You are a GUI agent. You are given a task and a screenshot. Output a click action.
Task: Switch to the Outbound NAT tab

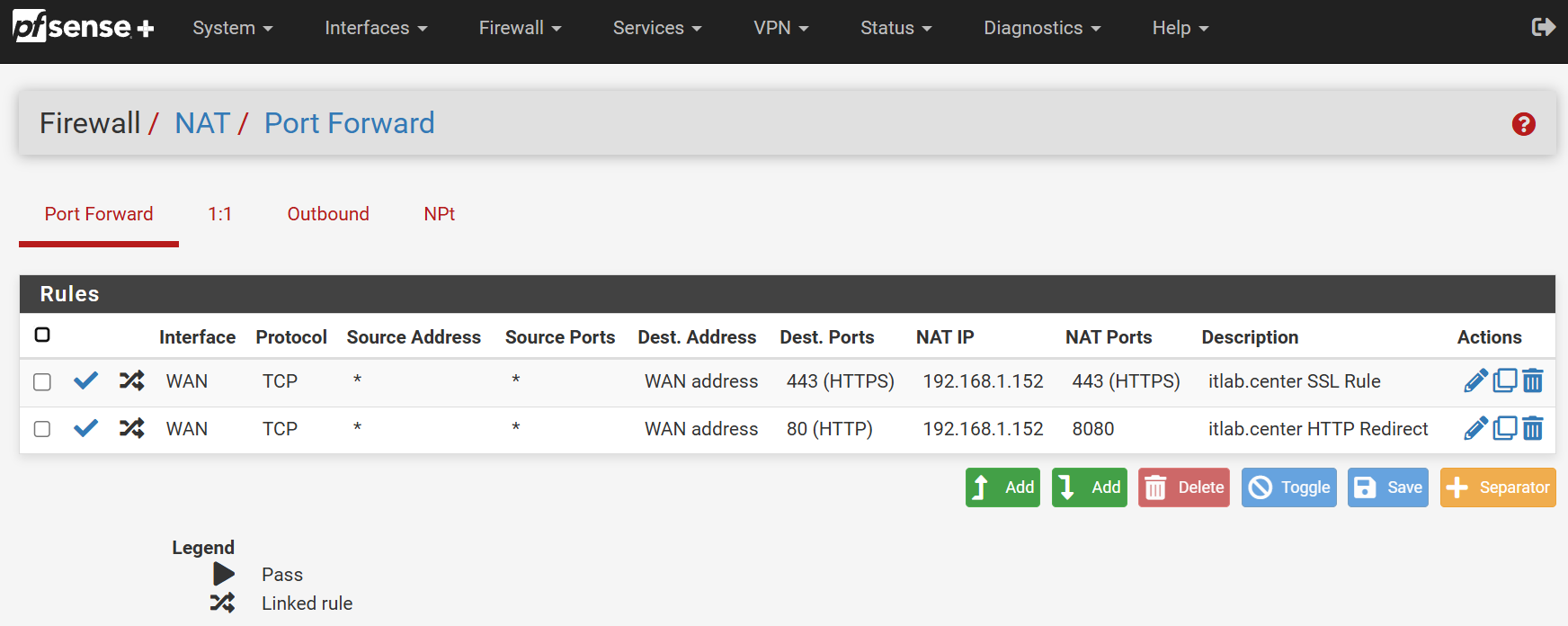[328, 214]
